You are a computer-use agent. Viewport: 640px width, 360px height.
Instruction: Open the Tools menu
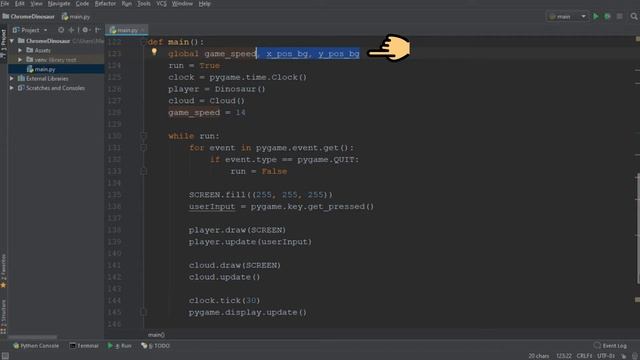(x=144, y=4)
